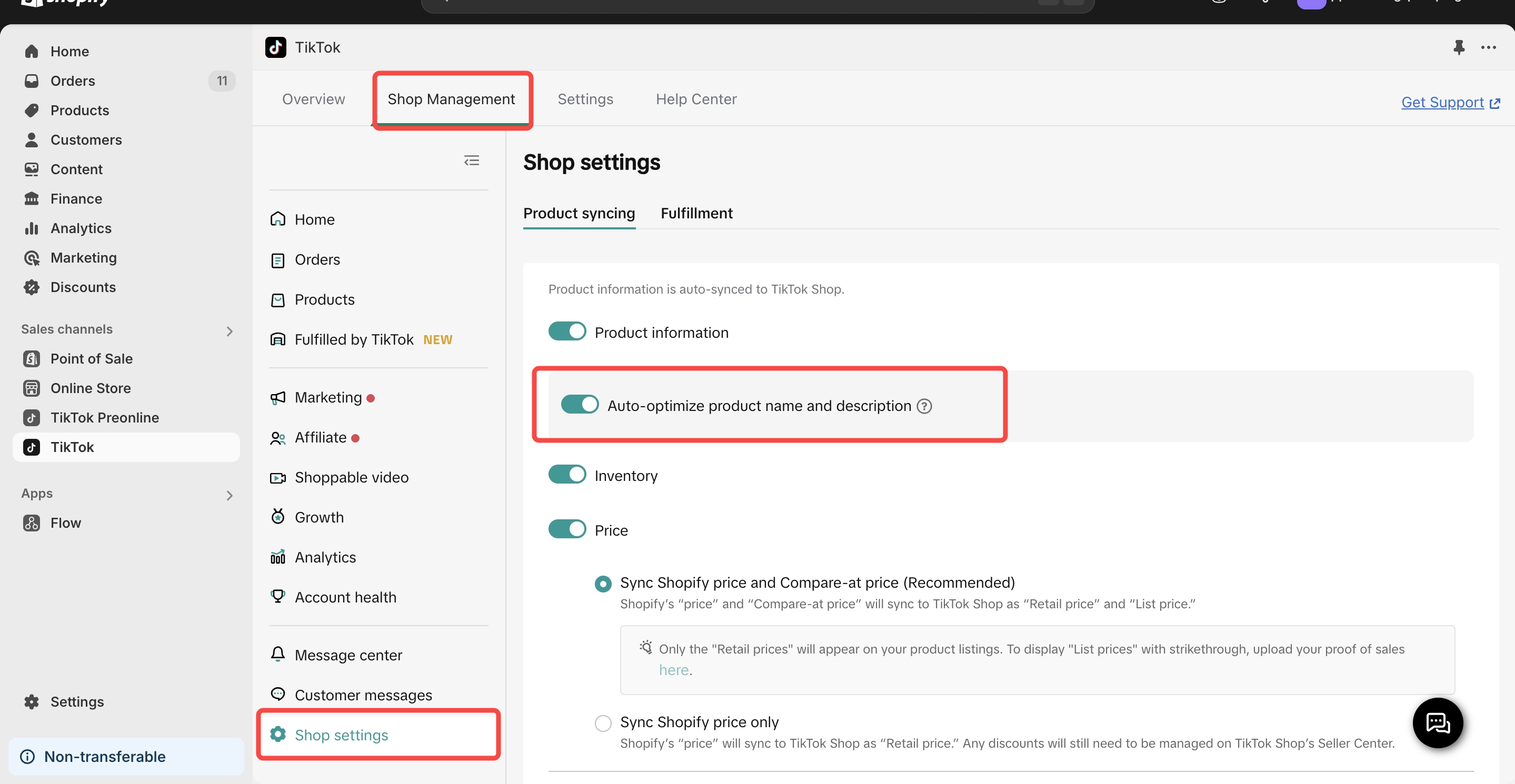
Task: Switch to the Fulfillment tab
Action: [x=696, y=213]
